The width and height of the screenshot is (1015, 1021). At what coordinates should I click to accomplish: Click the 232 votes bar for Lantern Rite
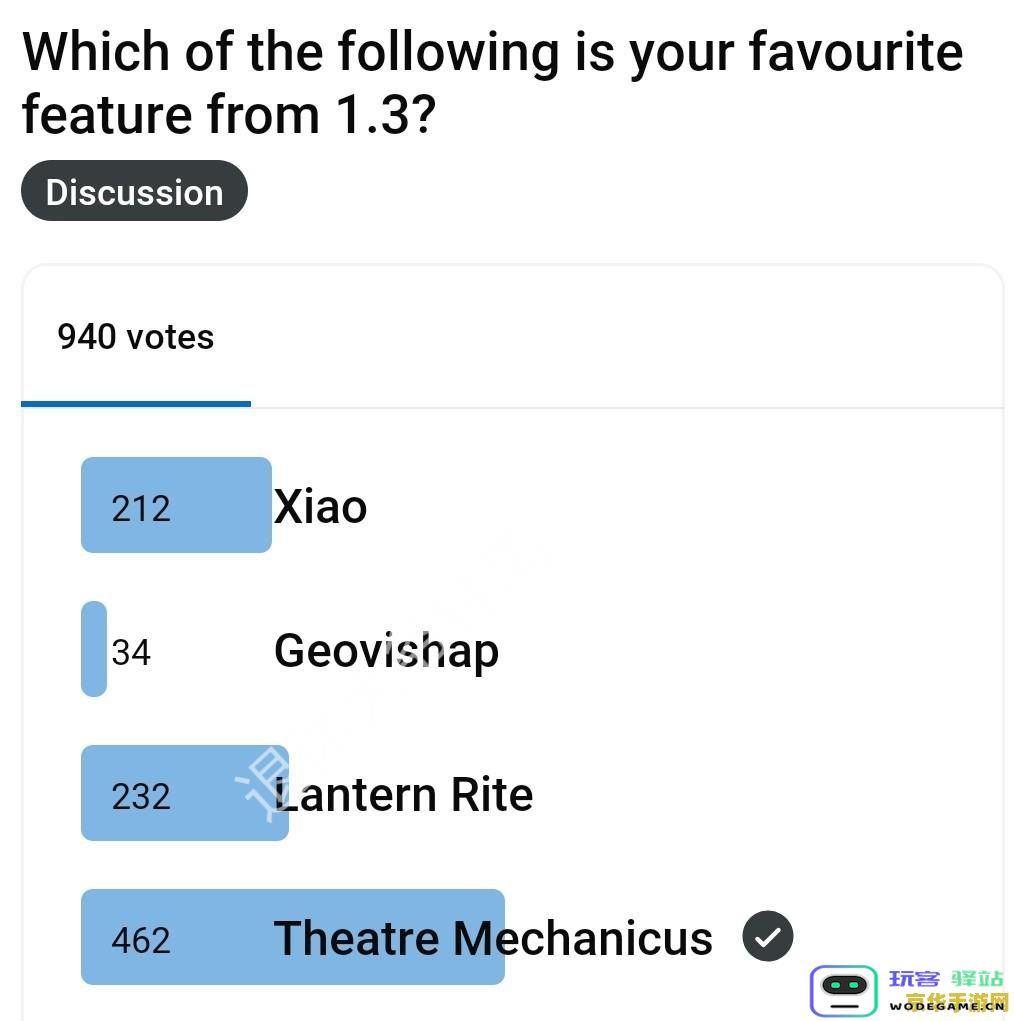pos(185,793)
